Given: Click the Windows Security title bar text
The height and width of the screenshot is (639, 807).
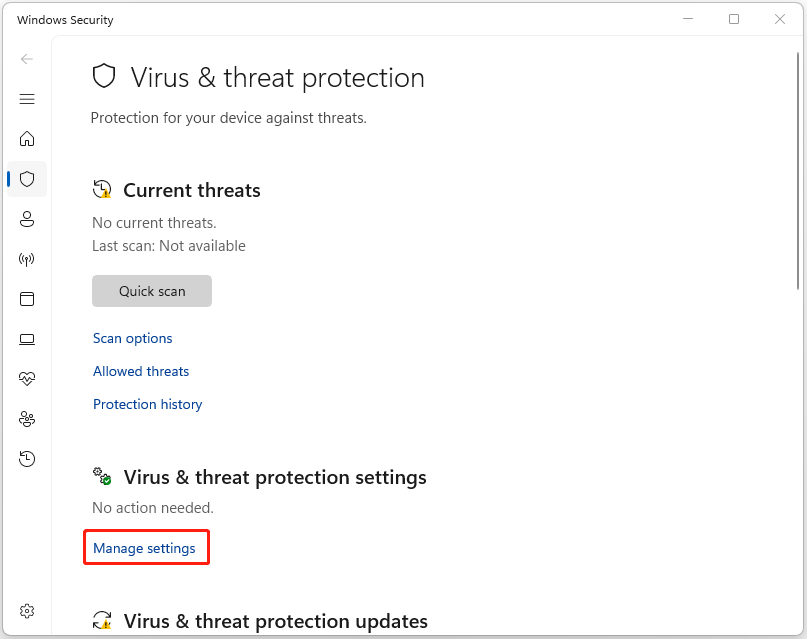Looking at the screenshot, I should point(65,19).
